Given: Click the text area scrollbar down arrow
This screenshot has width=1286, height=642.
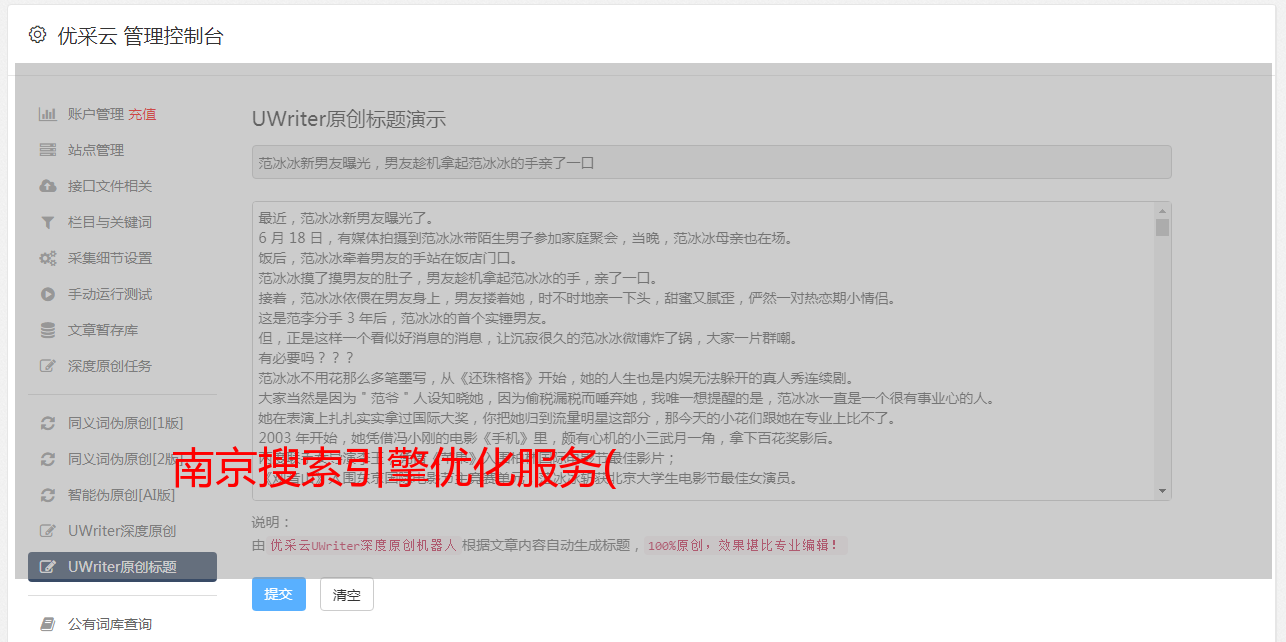Looking at the screenshot, I should pyautogui.click(x=1162, y=491).
